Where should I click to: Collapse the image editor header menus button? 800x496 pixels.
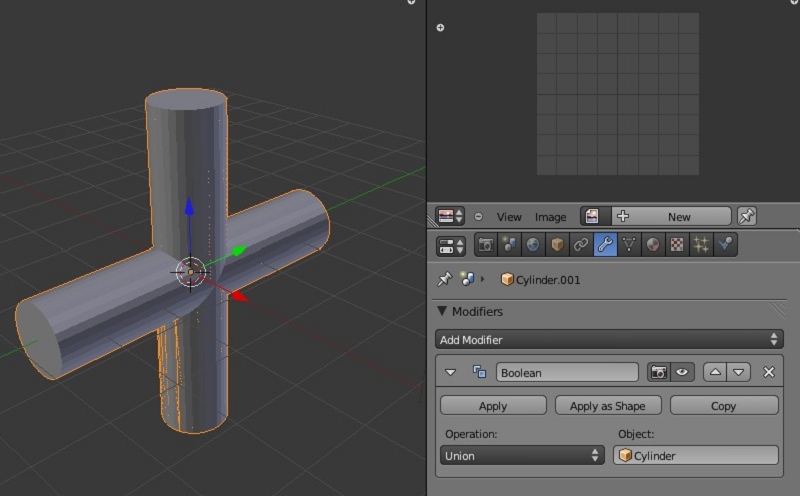[478, 216]
